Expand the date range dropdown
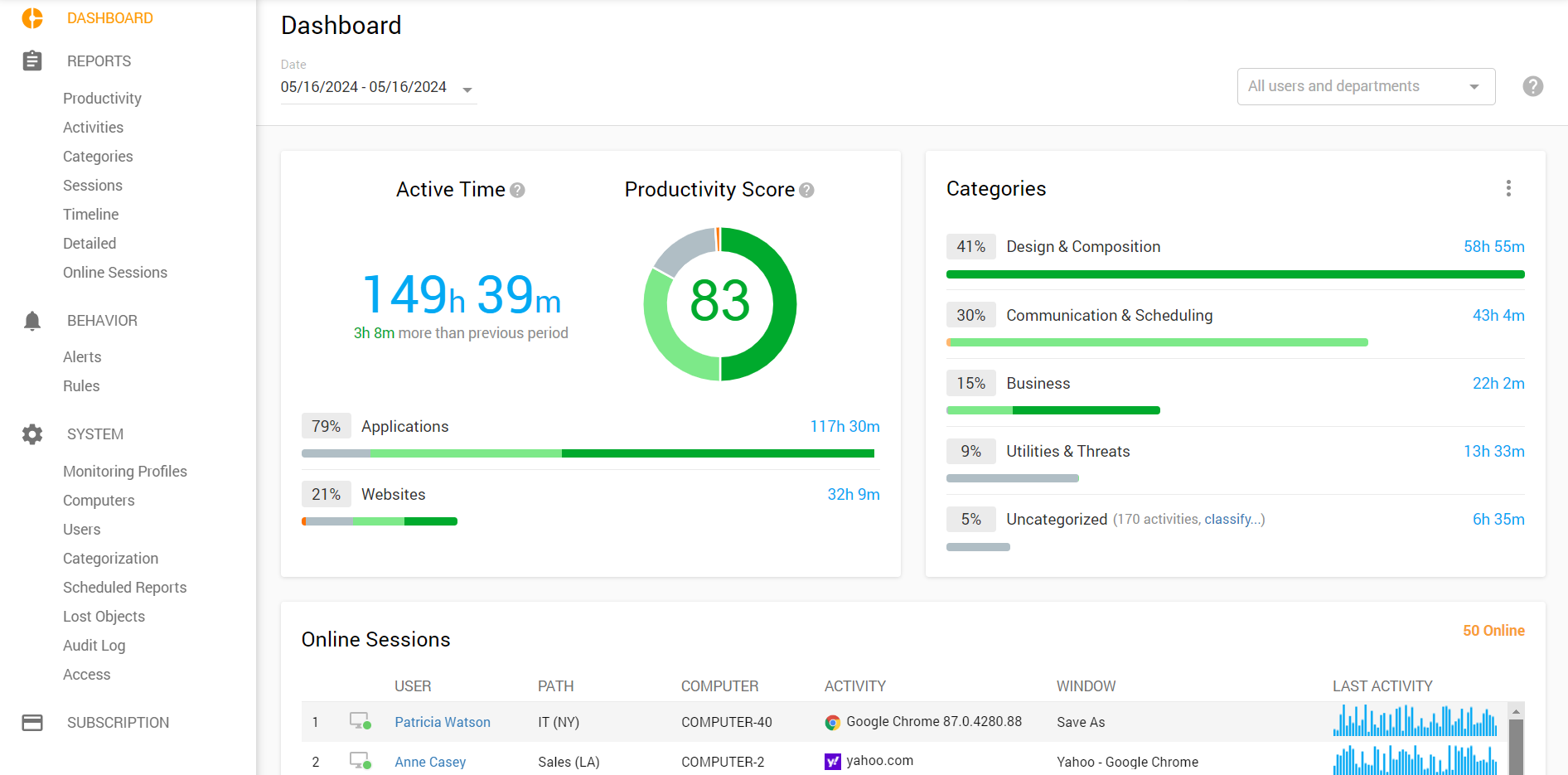Image resolution: width=1568 pixels, height=775 pixels. click(467, 90)
